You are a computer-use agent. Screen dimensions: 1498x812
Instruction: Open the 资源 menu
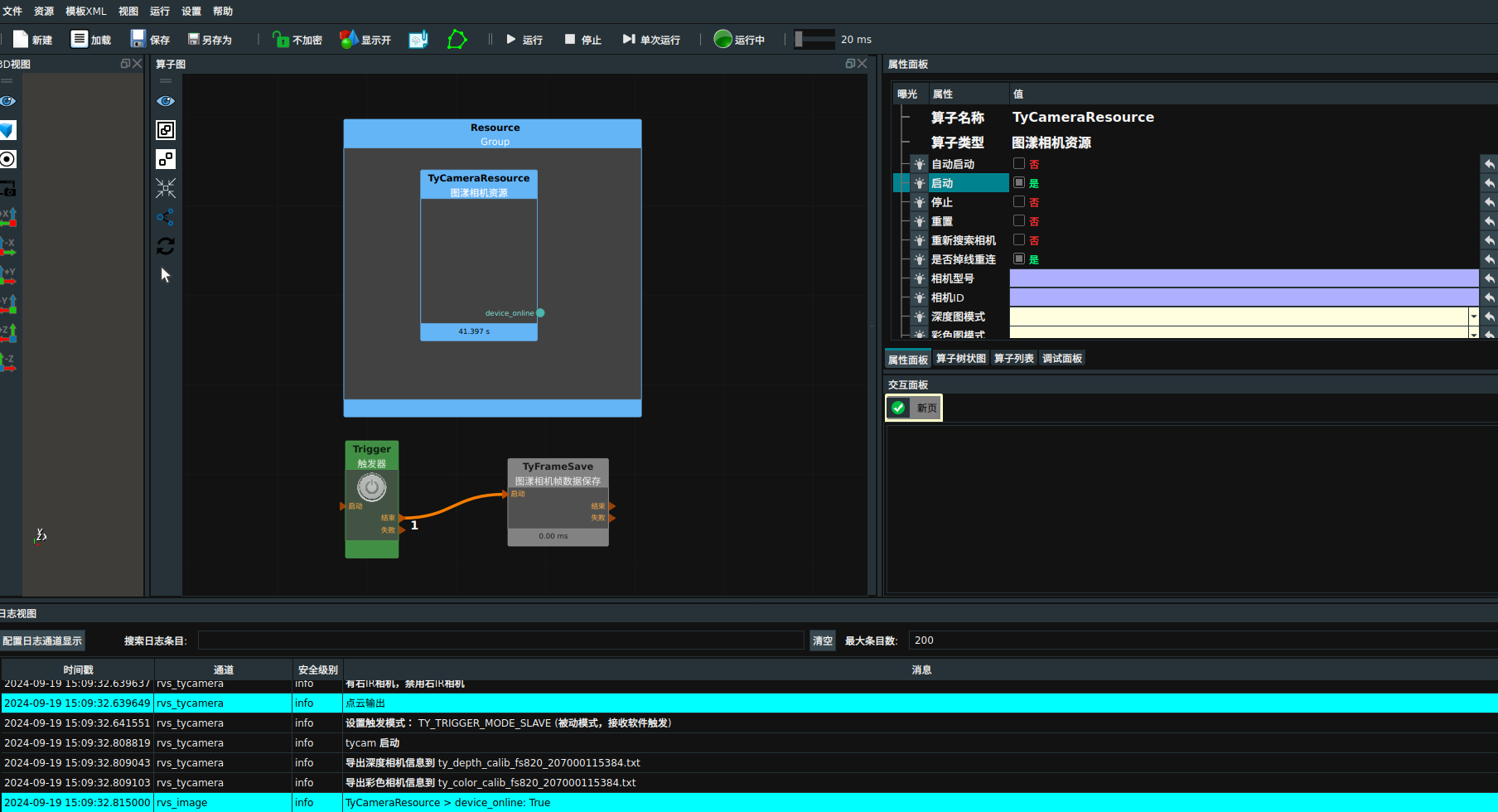click(x=44, y=11)
